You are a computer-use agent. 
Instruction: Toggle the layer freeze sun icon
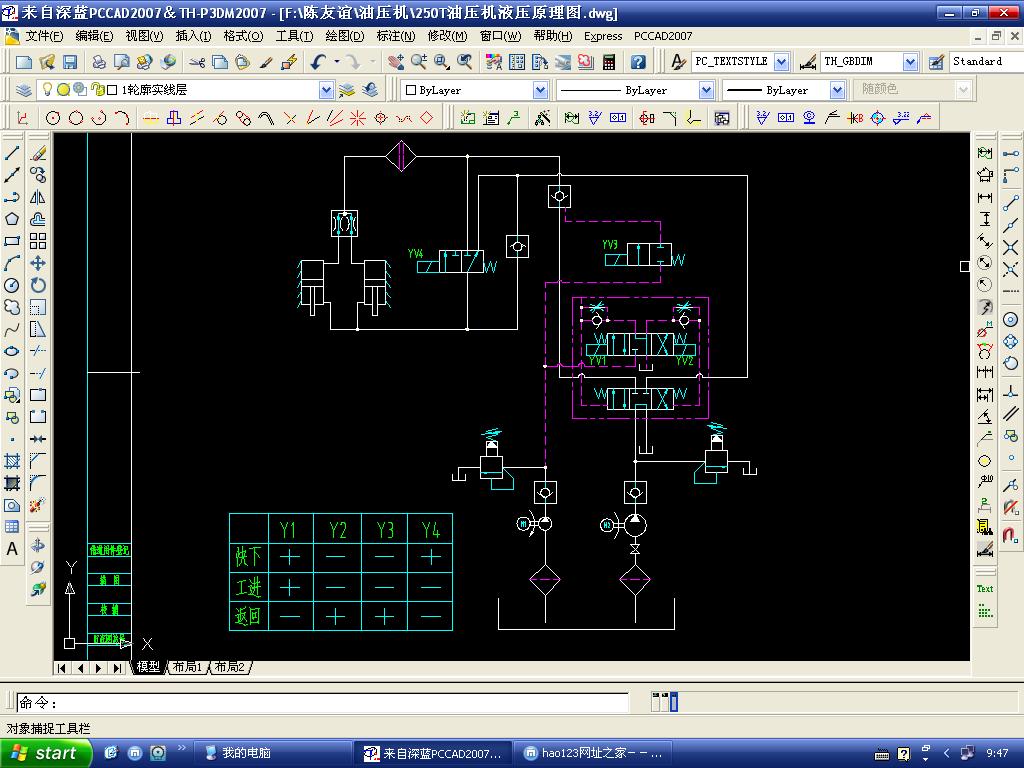click(63, 89)
